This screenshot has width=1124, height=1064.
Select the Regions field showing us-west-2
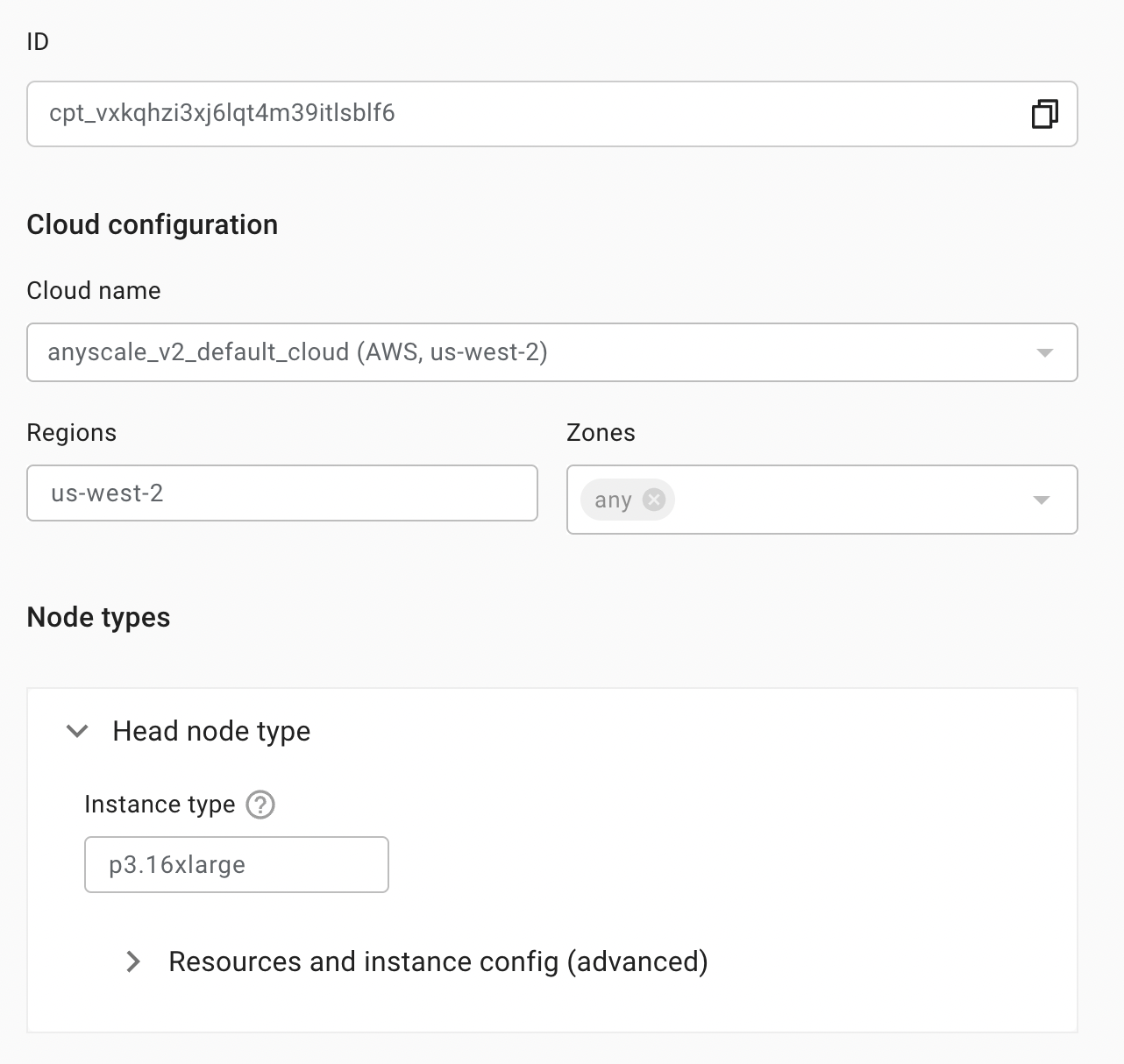pos(281,493)
